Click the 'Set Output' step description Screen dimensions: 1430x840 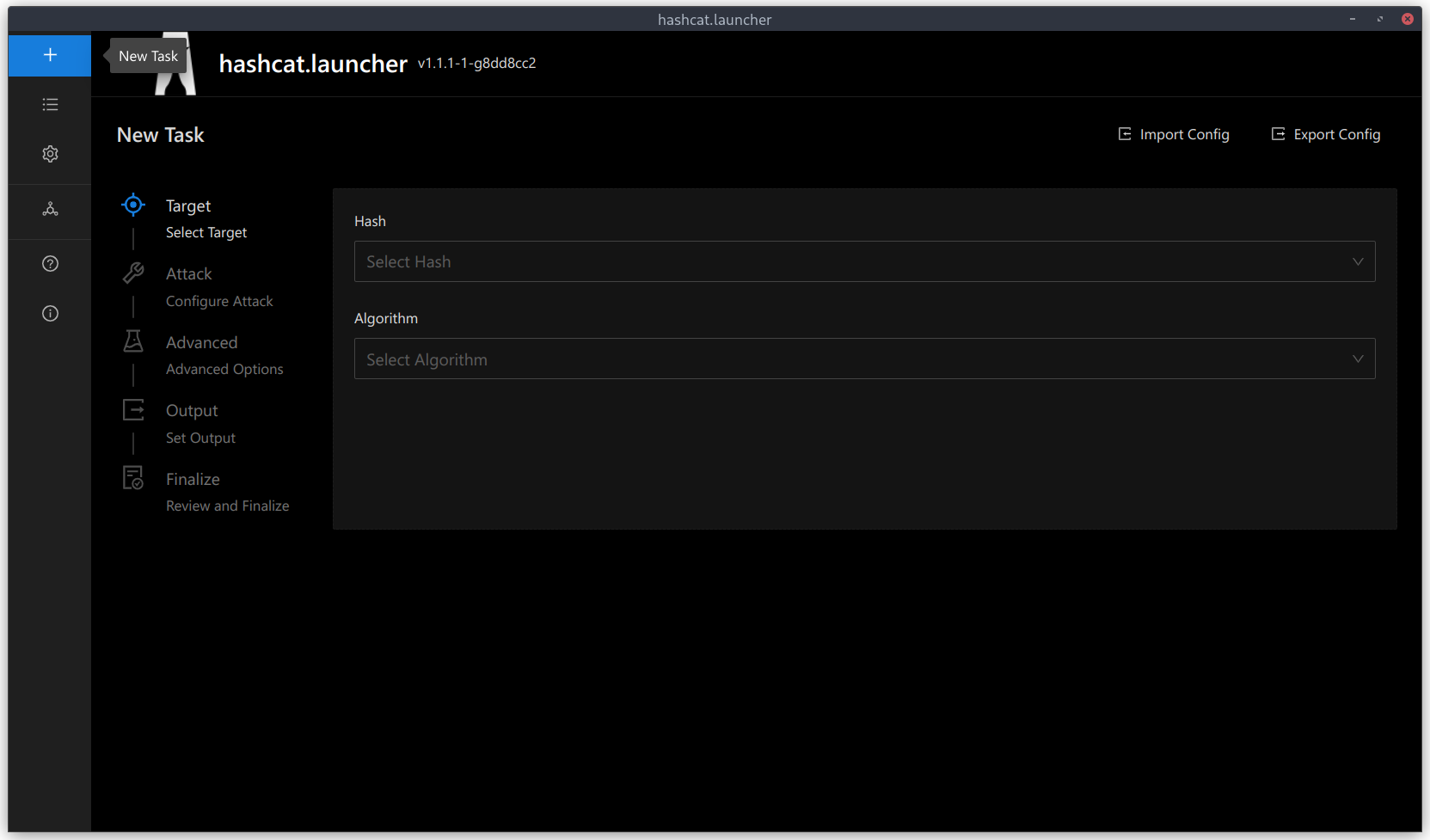pyautogui.click(x=200, y=438)
